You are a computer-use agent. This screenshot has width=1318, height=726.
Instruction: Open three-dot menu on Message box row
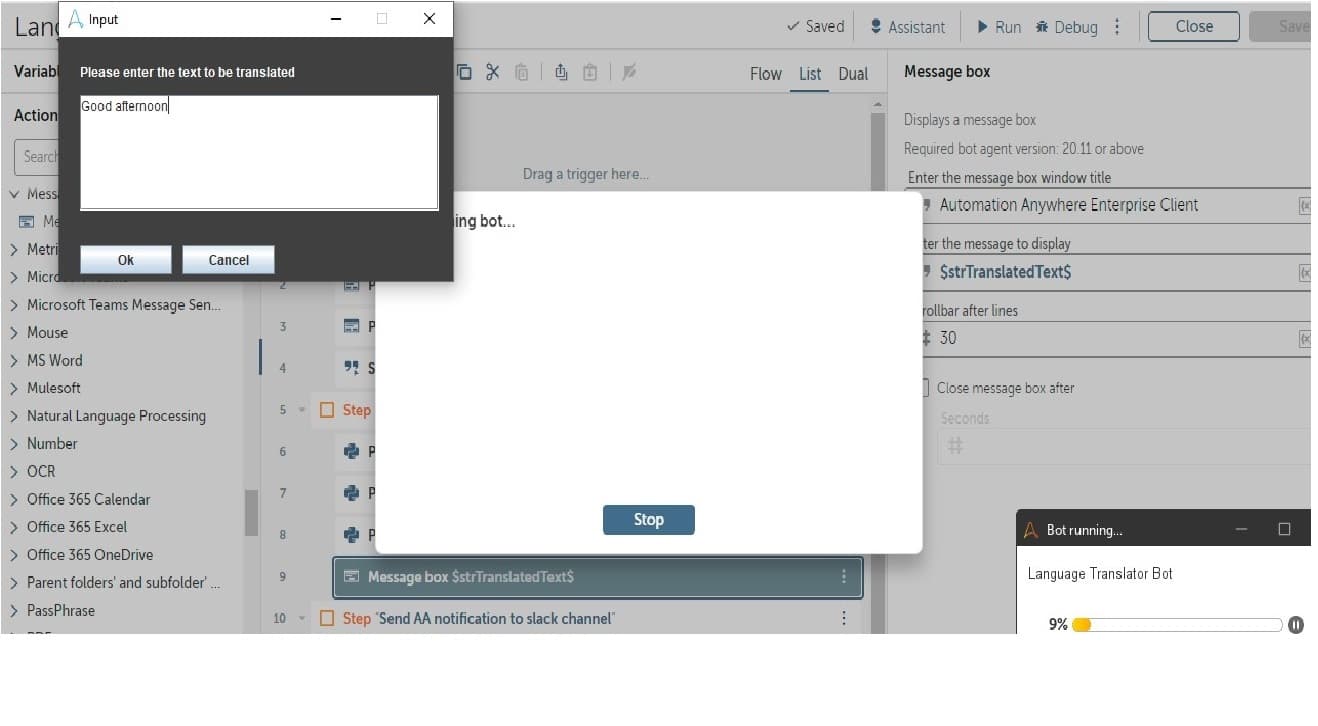[844, 576]
